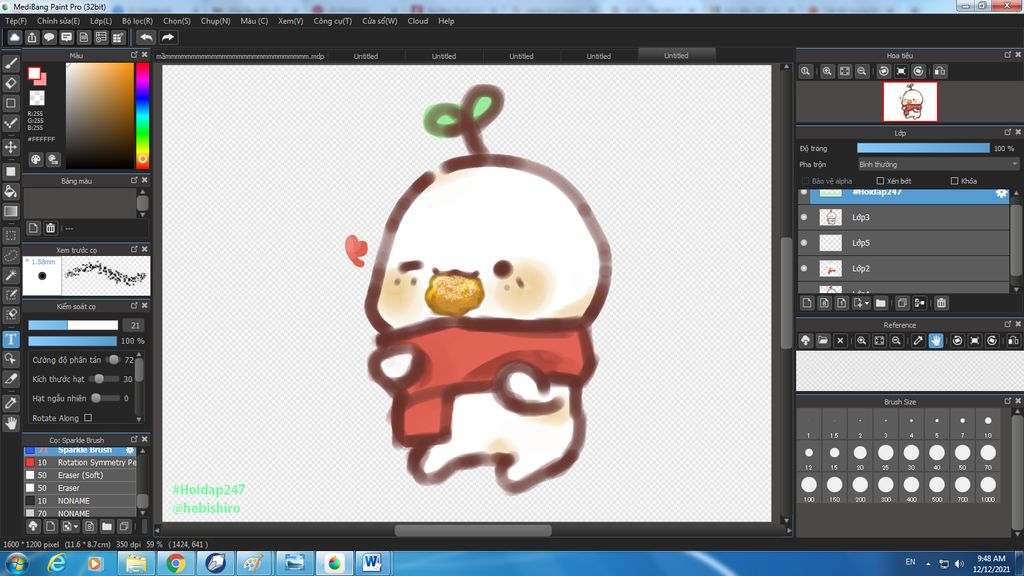
Task: Open a reference image with folder icon
Action: 823,340
